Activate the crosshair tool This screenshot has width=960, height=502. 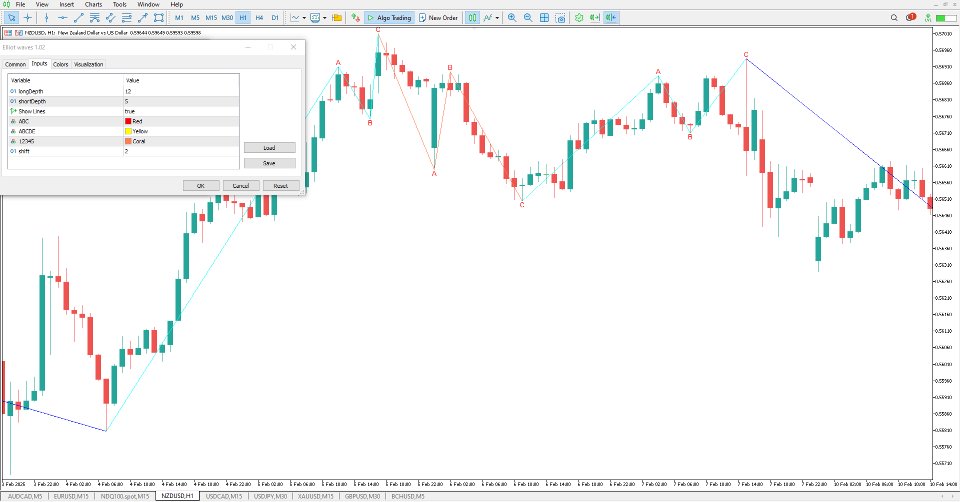(28, 18)
